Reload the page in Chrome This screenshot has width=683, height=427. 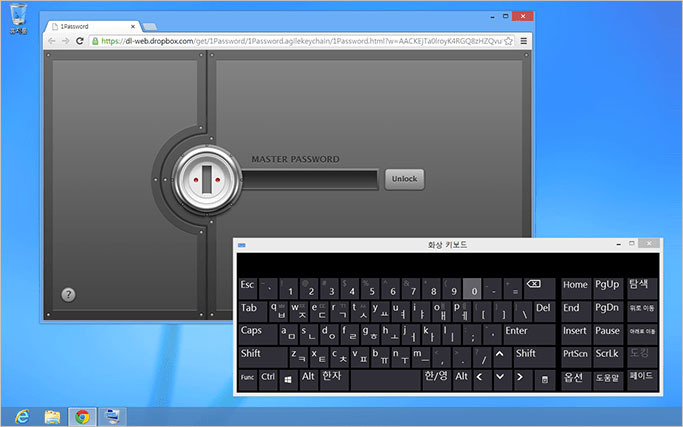[79, 41]
